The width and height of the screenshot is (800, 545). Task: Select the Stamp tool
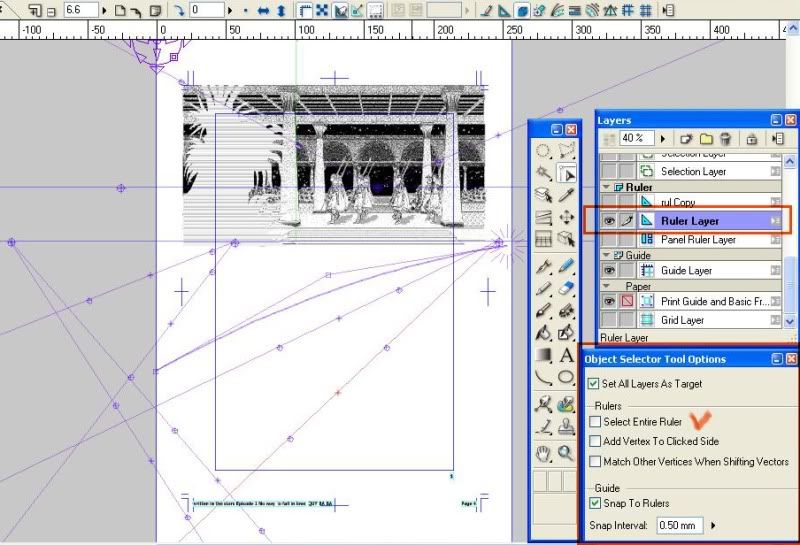point(566,427)
